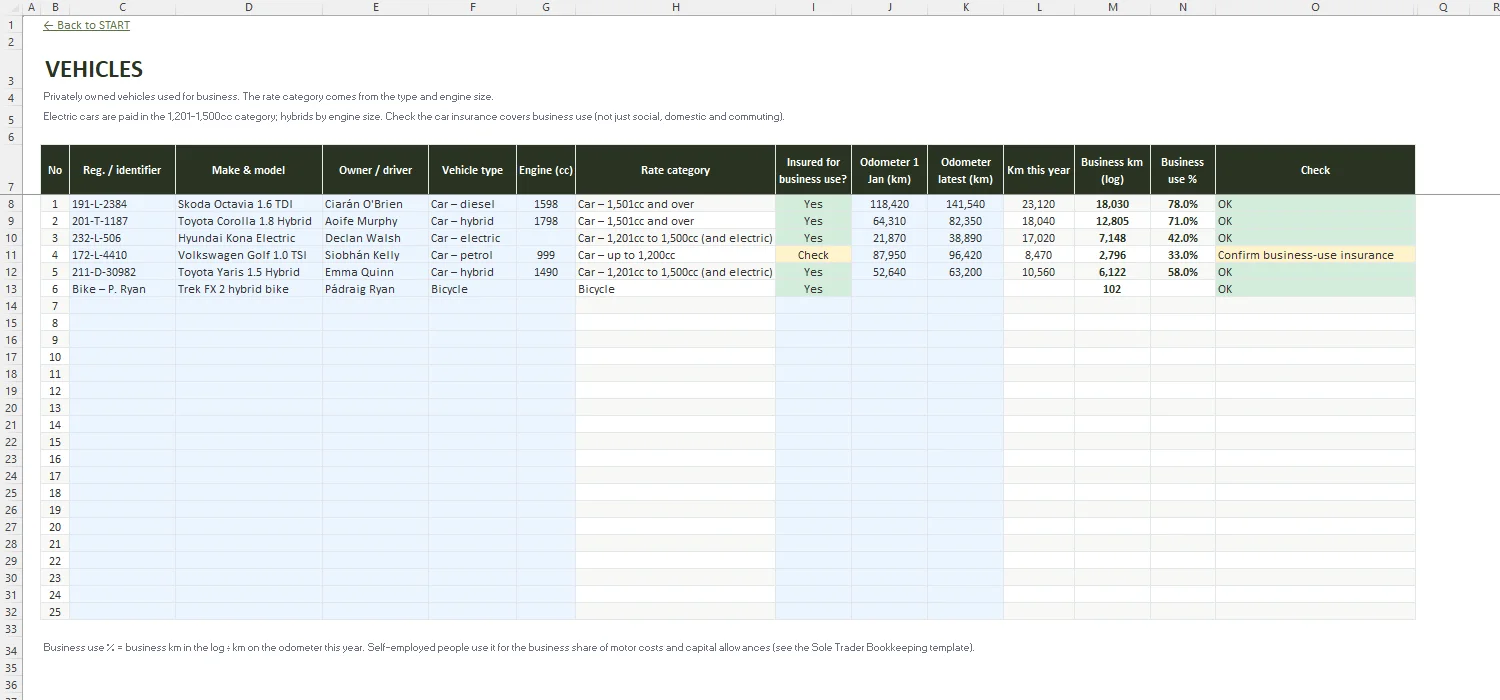Select owner cell Aoife Murphy
1500x700 pixels.
click(375, 221)
